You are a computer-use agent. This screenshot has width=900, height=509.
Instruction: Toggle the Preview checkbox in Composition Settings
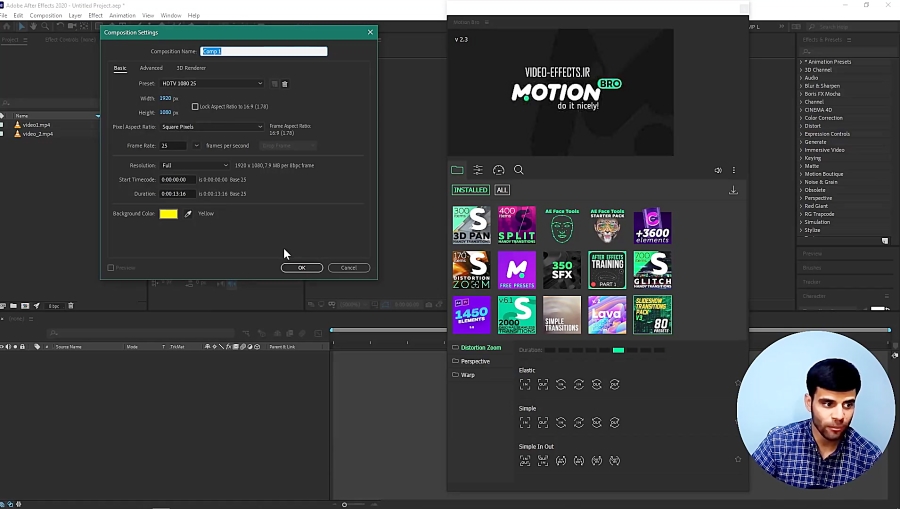pos(111,268)
